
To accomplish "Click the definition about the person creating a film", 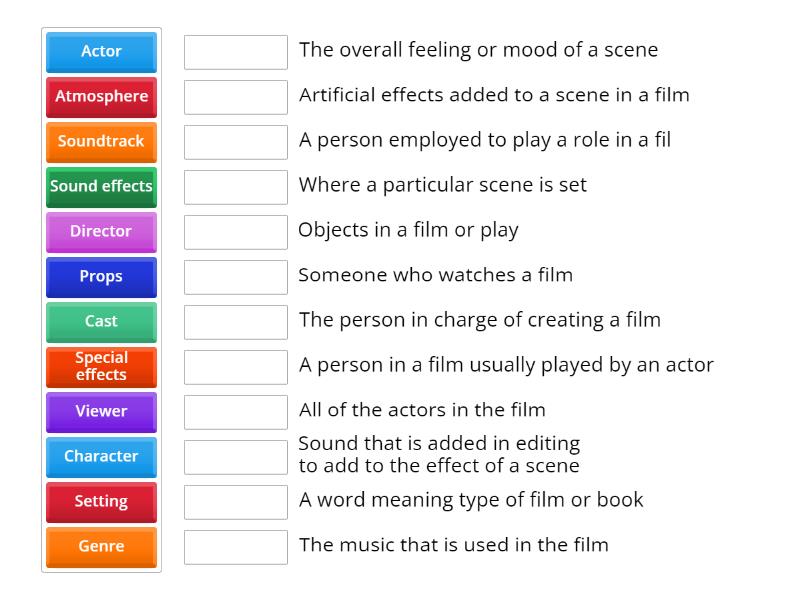I will click(450, 321).
